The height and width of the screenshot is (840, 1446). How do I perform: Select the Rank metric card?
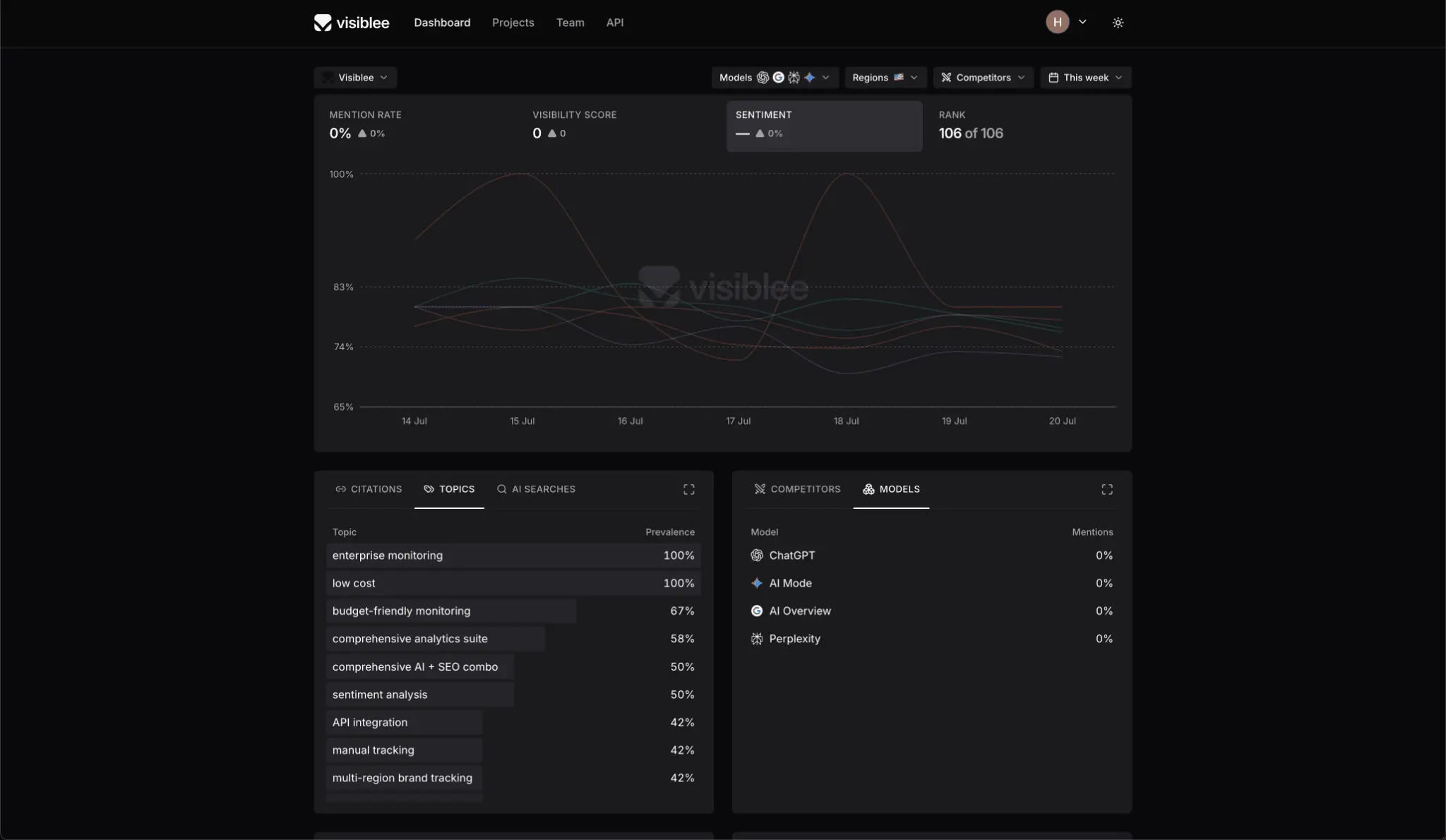tap(1027, 126)
